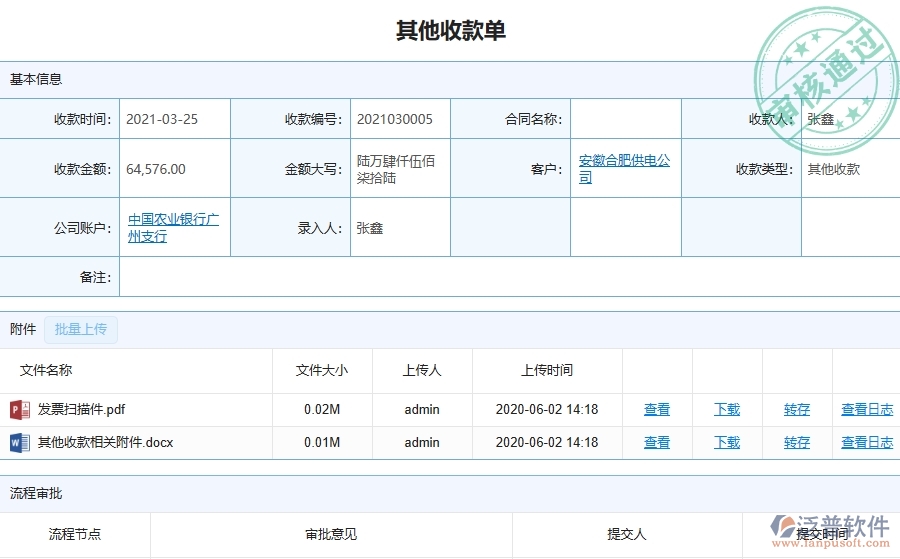
Task: Click the Word icon for 其他收款相关附件.docx
Action: point(20,442)
